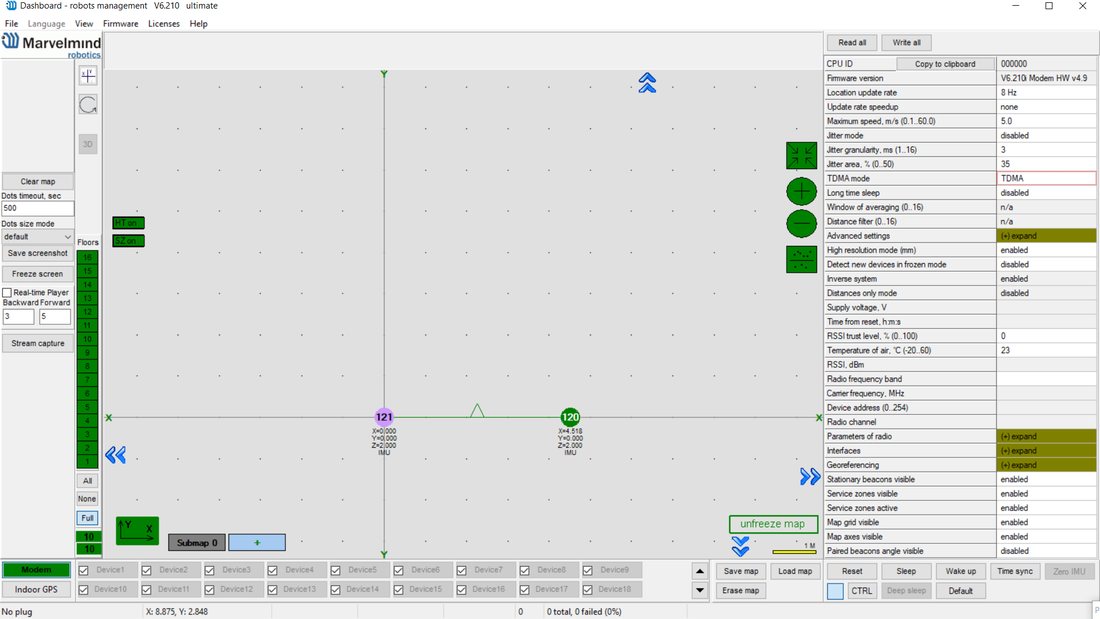Viewport: 1100px width, 619px height.
Task: Click the XY axes tool icon
Action: tap(88, 75)
